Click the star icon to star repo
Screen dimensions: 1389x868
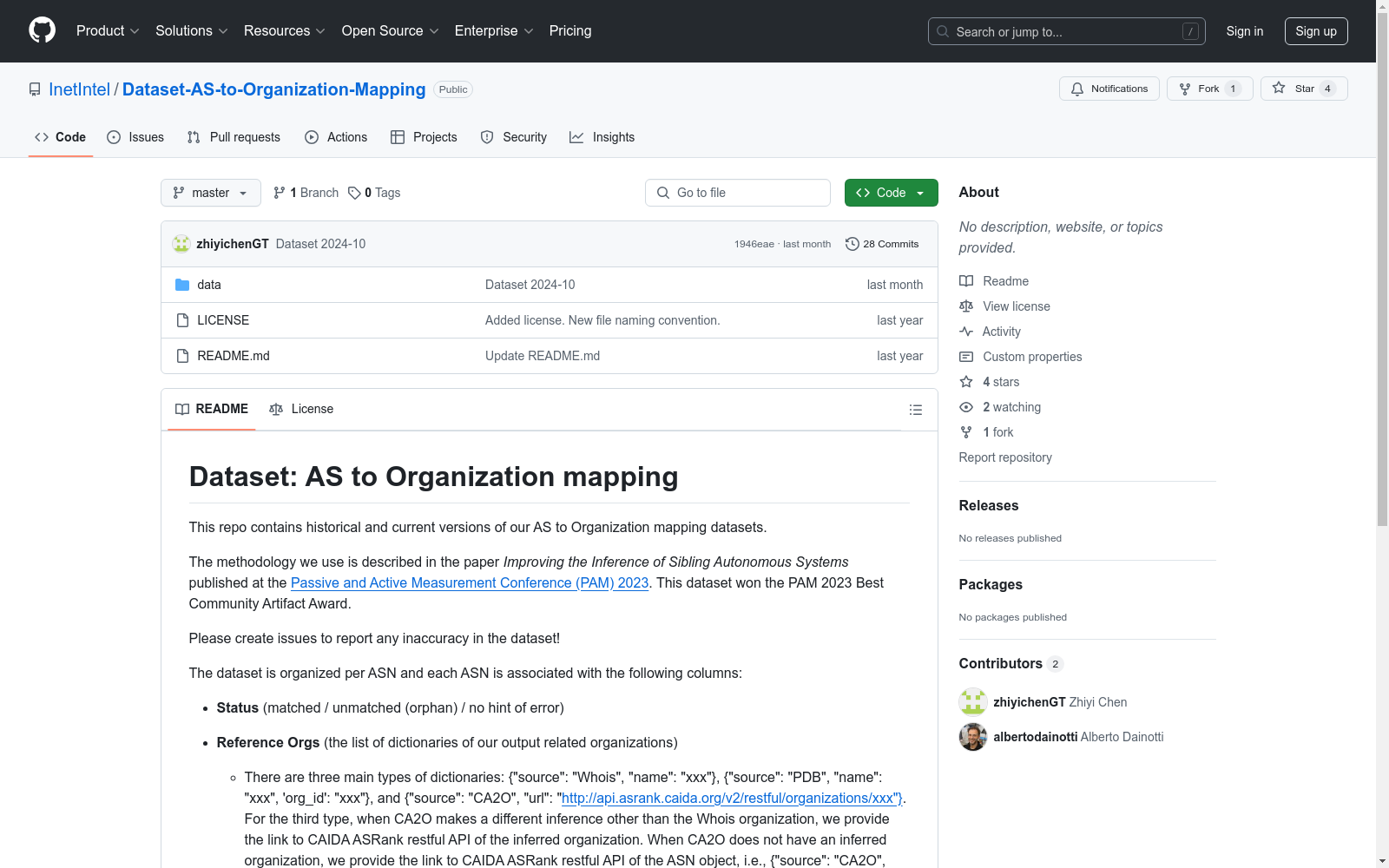click(x=1279, y=89)
